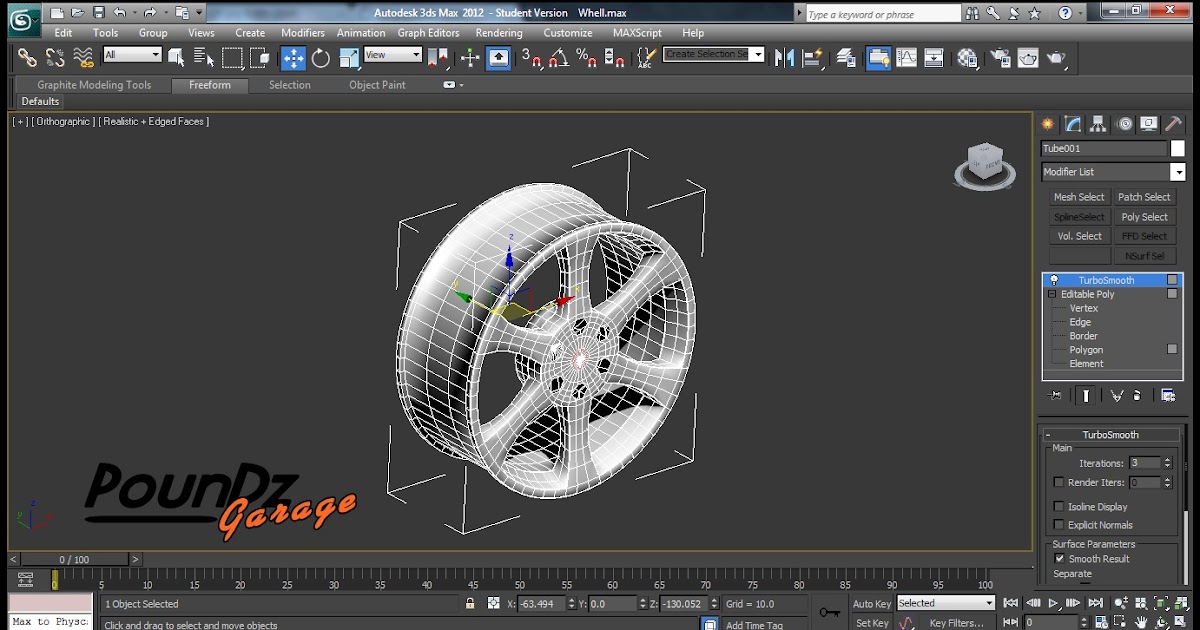
Task: Toggle the Isoline Display checkbox
Action: click(1058, 507)
